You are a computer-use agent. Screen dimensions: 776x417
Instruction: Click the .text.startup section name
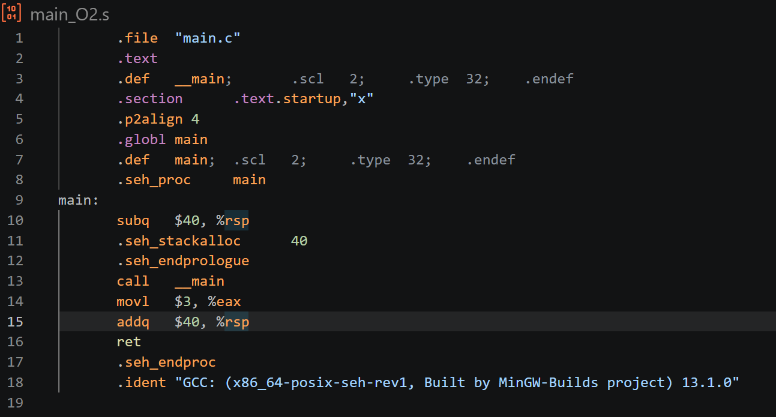pos(287,99)
